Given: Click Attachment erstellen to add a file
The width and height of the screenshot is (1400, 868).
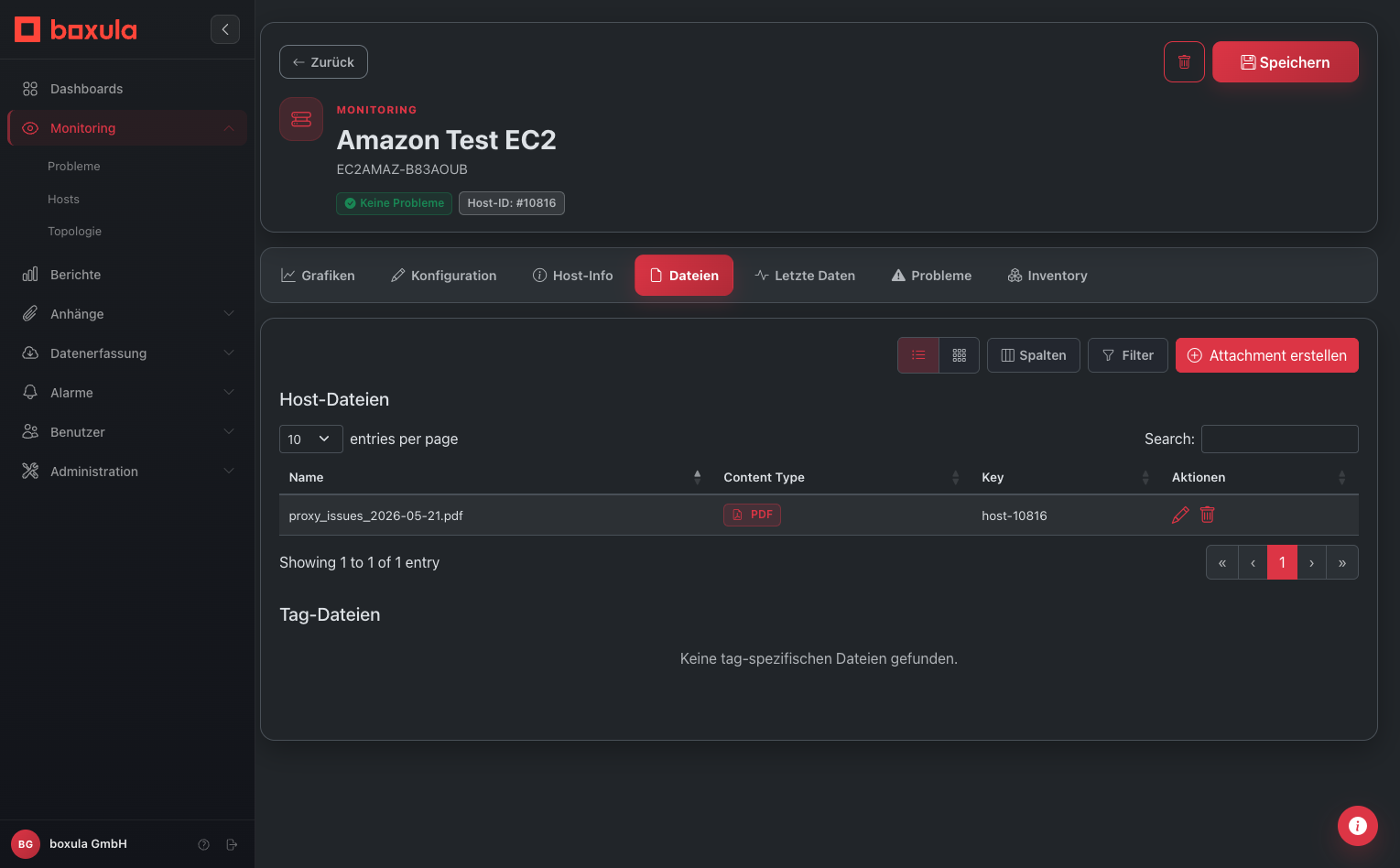Looking at the screenshot, I should pos(1267,355).
